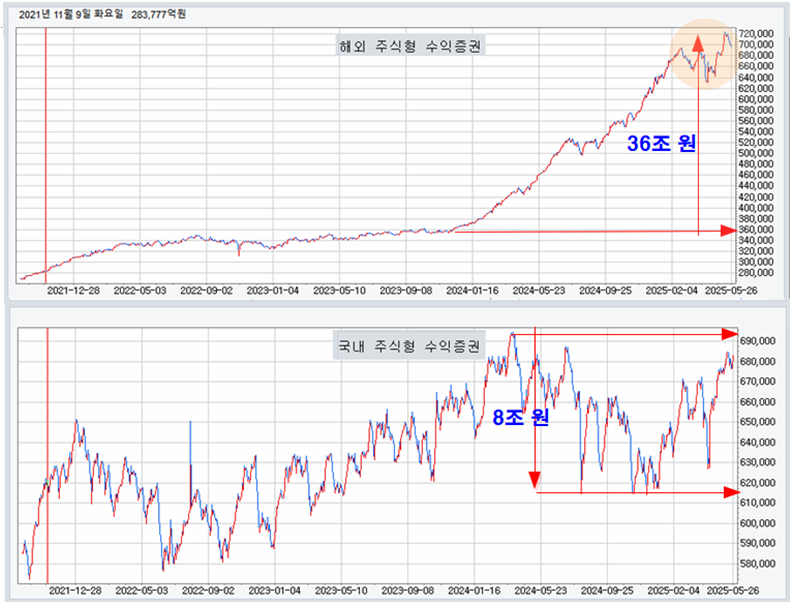
Task: Select the red vertical date cursor in overseas chart
Action: [46, 155]
